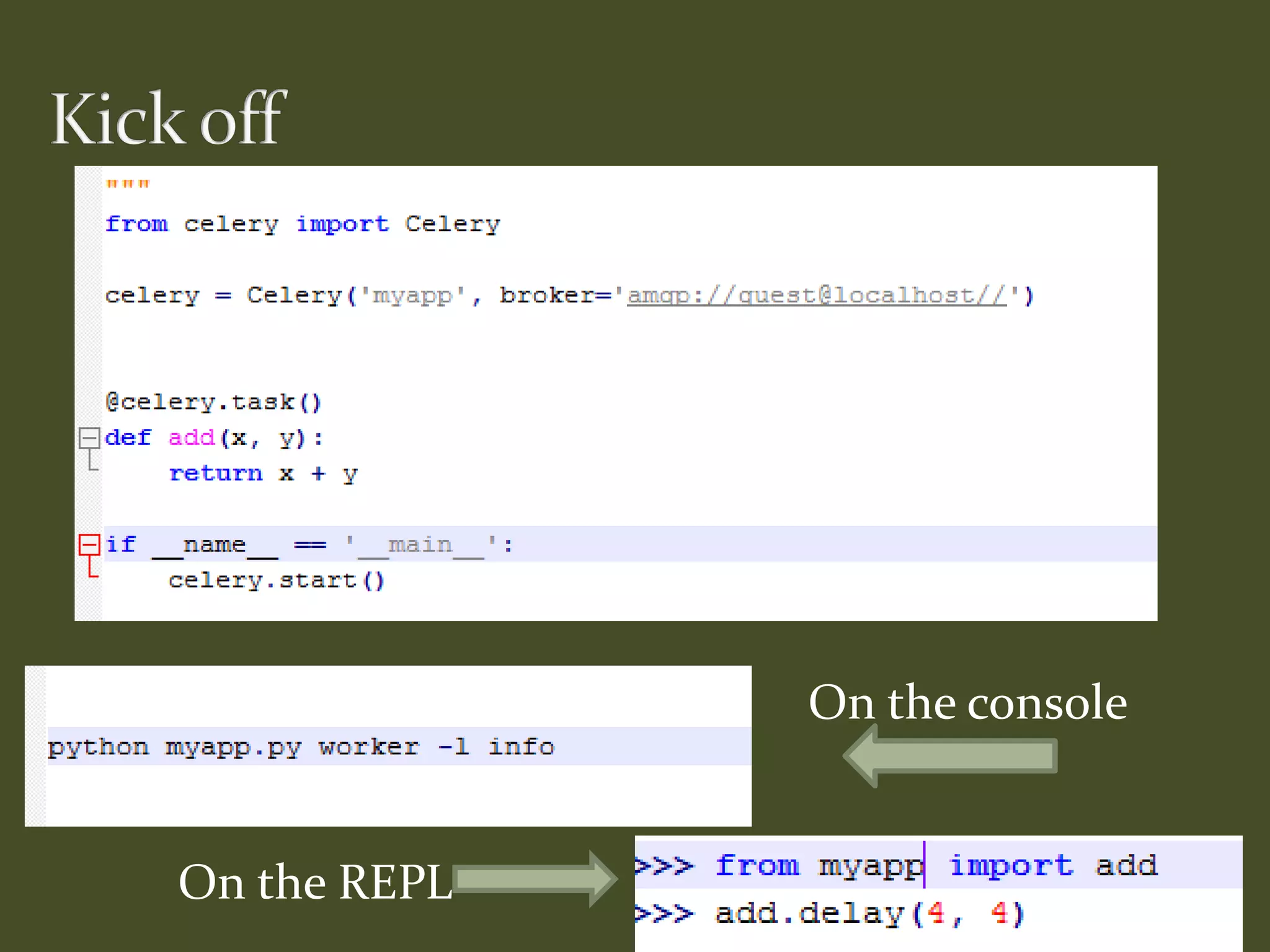1270x952 pixels.
Task: Click the '__main__' string in the if statement
Action: tap(421, 545)
